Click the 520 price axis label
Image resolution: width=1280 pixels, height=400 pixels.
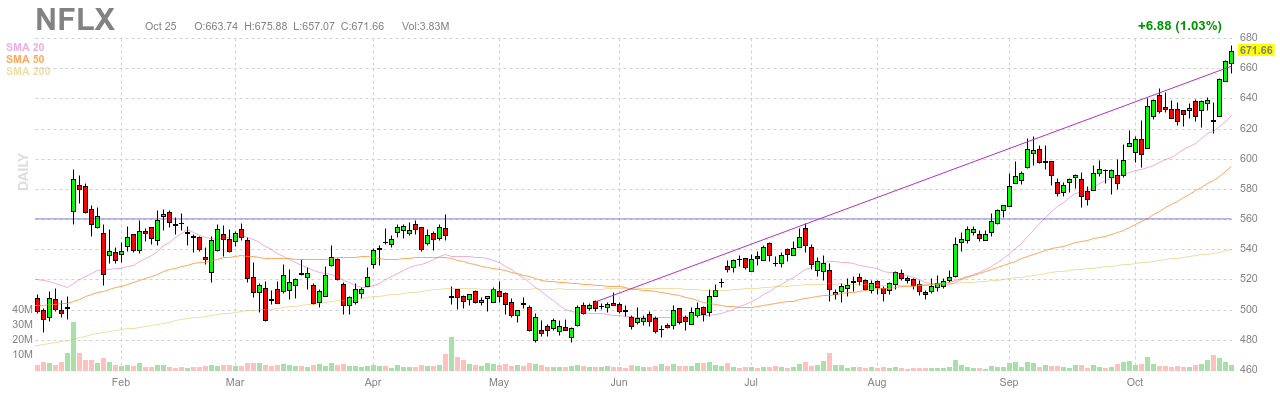pos(1248,278)
